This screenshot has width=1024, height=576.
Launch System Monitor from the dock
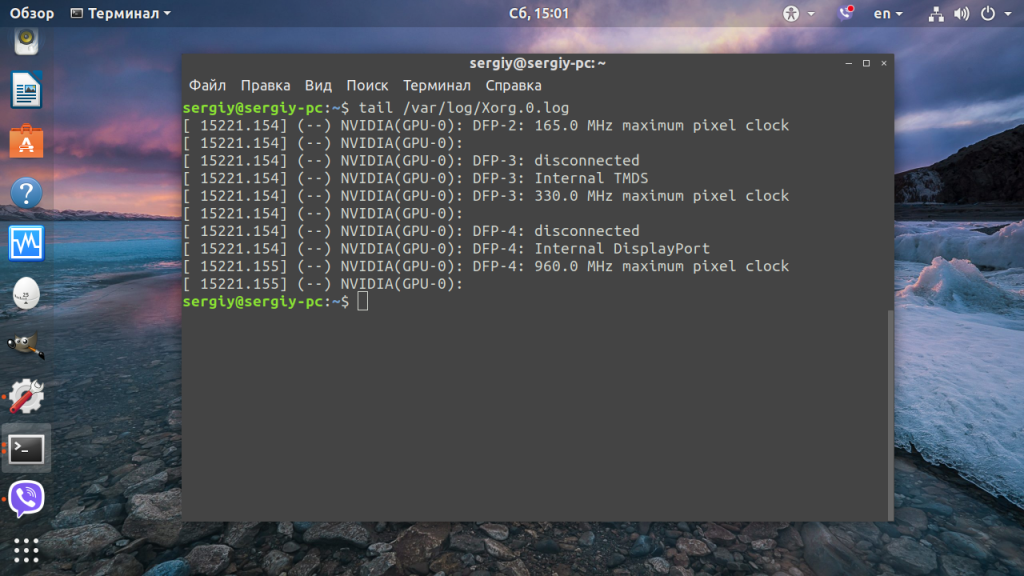point(26,243)
